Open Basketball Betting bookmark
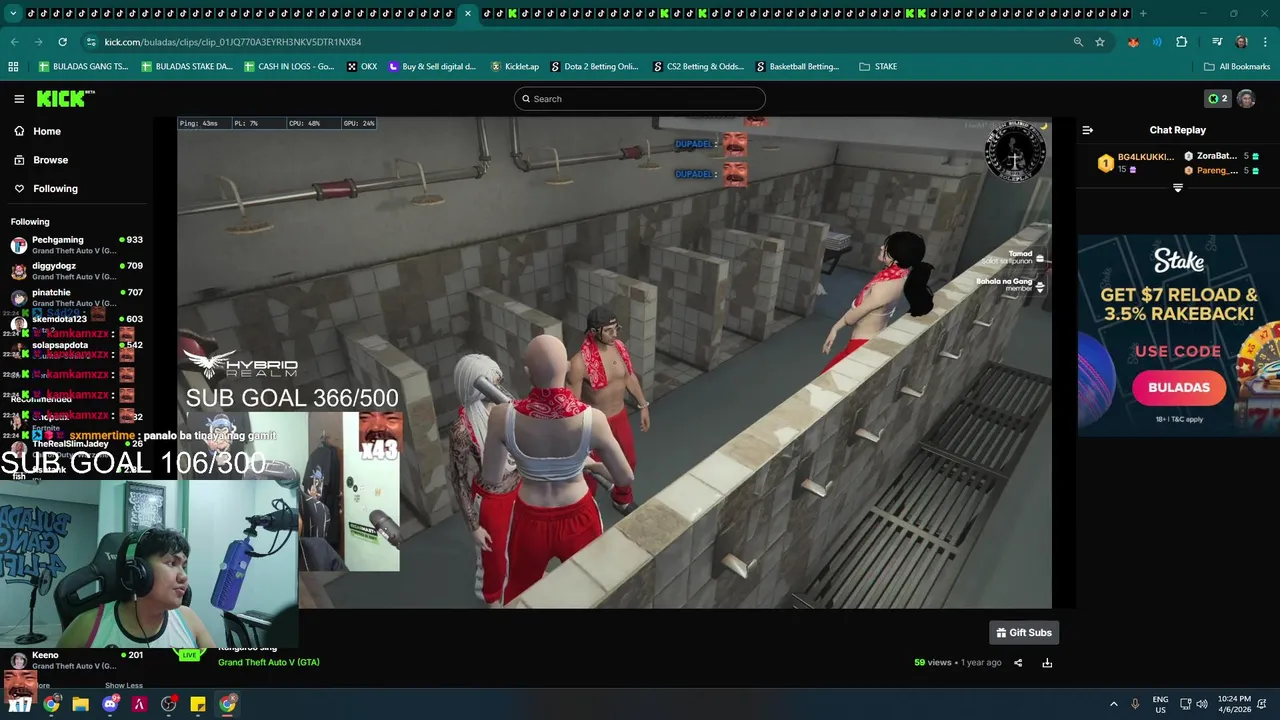 click(x=798, y=67)
